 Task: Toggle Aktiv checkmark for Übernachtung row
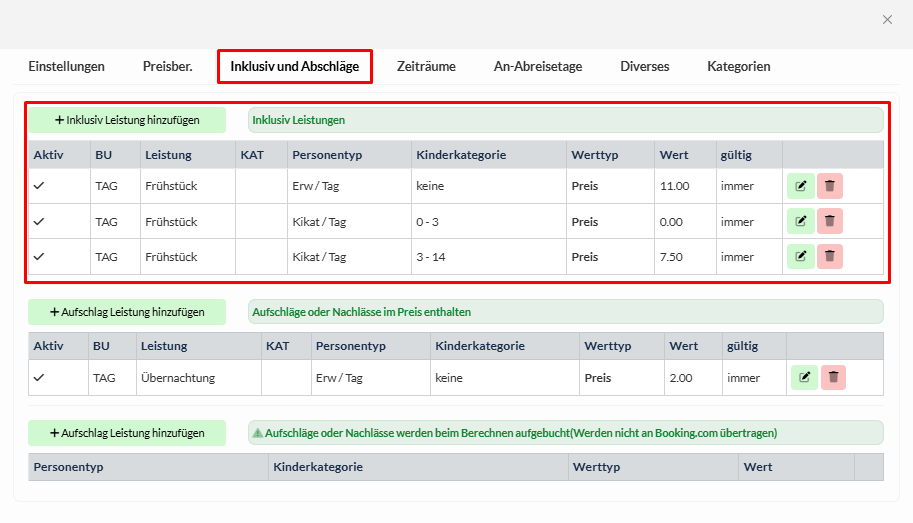pos(39,378)
